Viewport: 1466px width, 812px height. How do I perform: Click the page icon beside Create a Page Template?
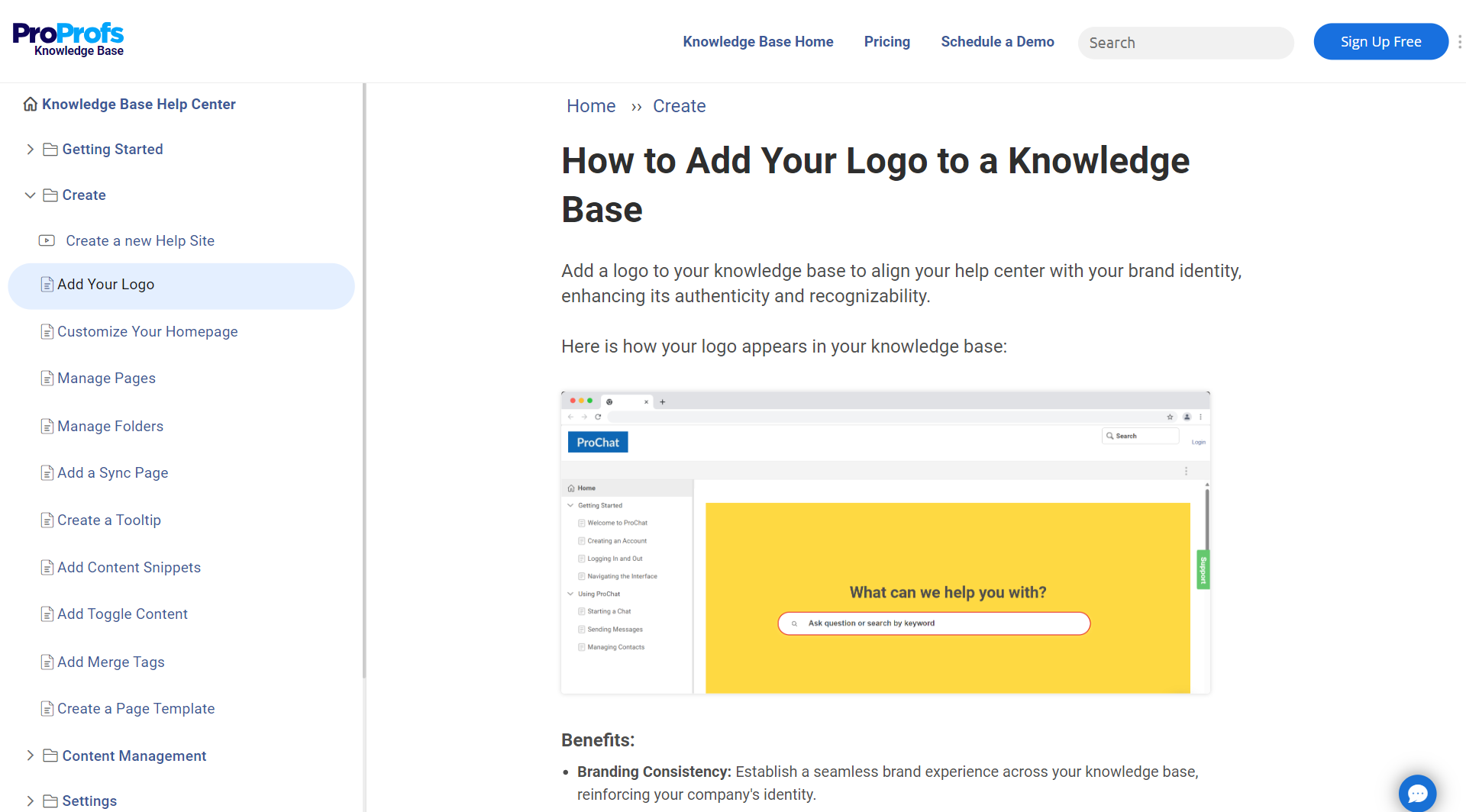(x=47, y=709)
